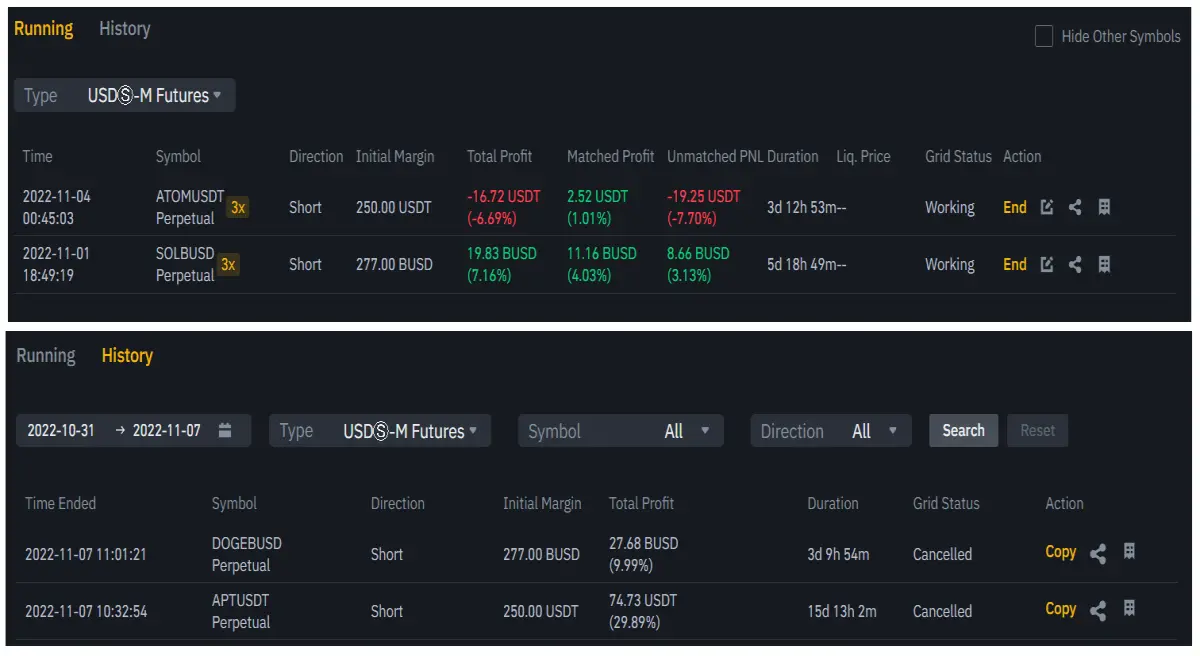Open edit icon for ATOMUSDT grid

(1047, 207)
